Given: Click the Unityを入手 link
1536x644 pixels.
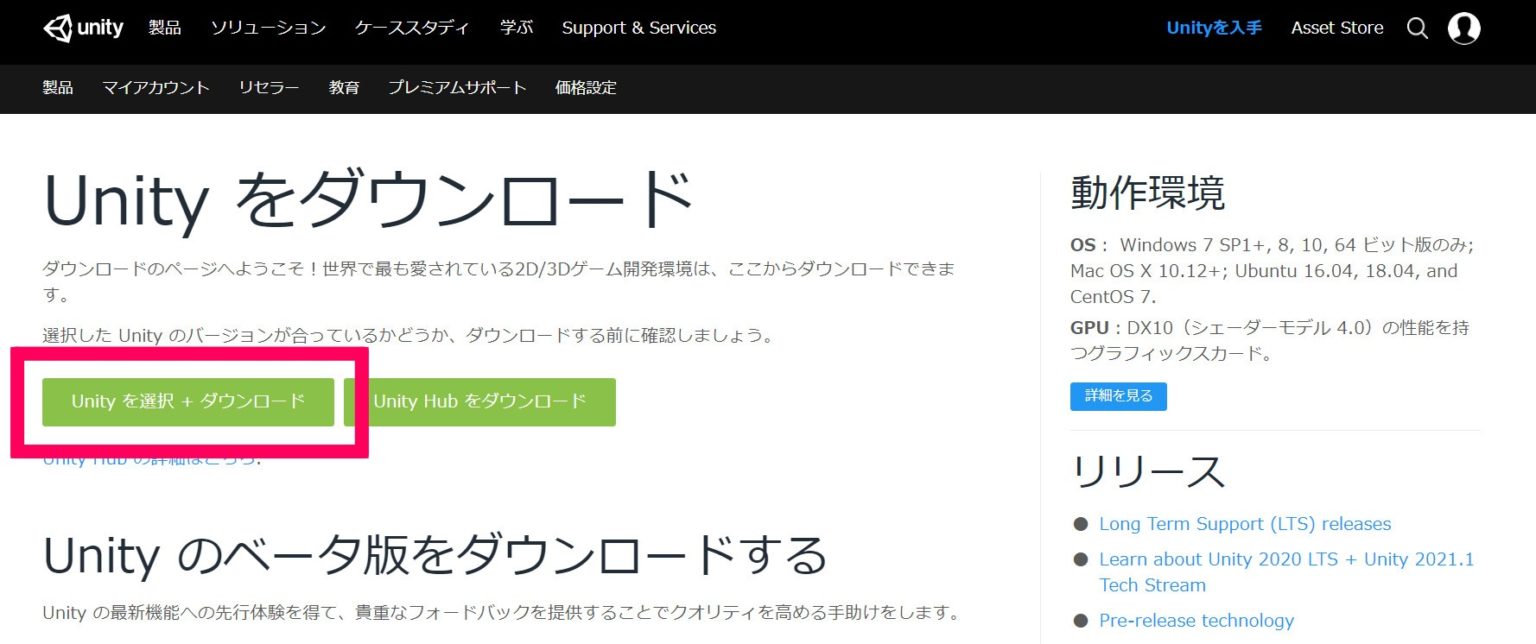Looking at the screenshot, I should pyautogui.click(x=1213, y=28).
